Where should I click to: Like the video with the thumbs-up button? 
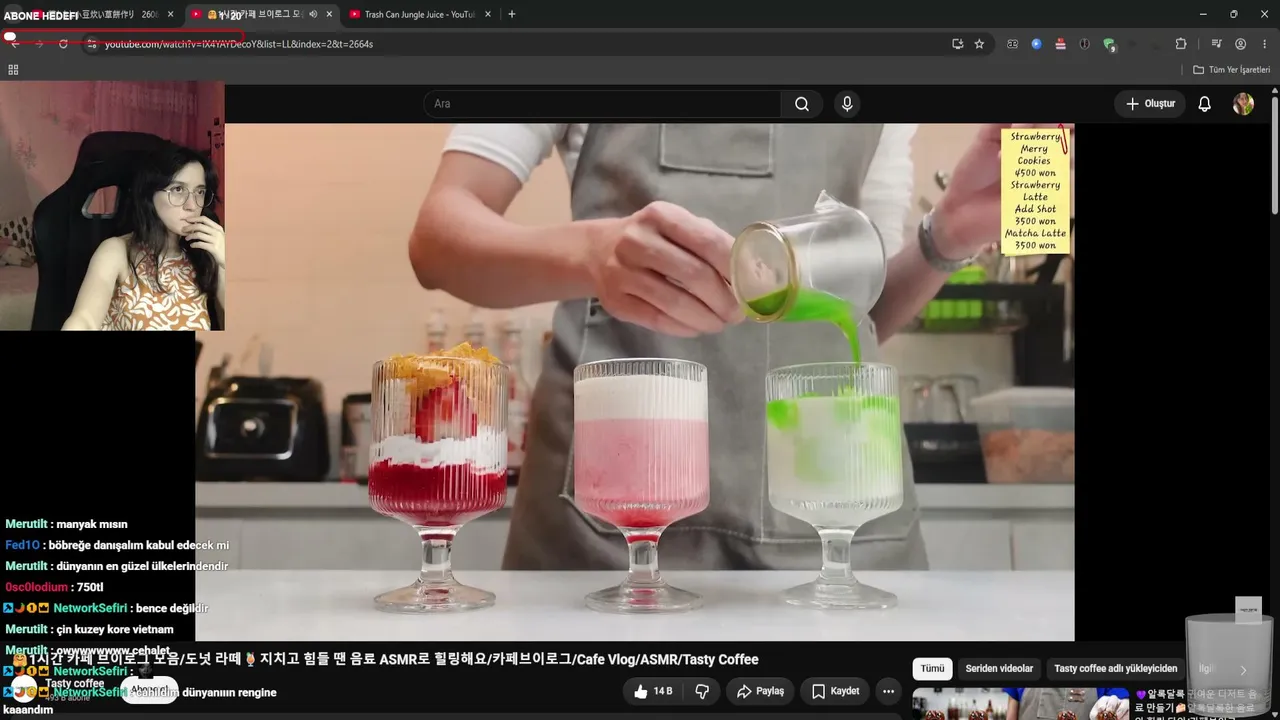pos(653,691)
